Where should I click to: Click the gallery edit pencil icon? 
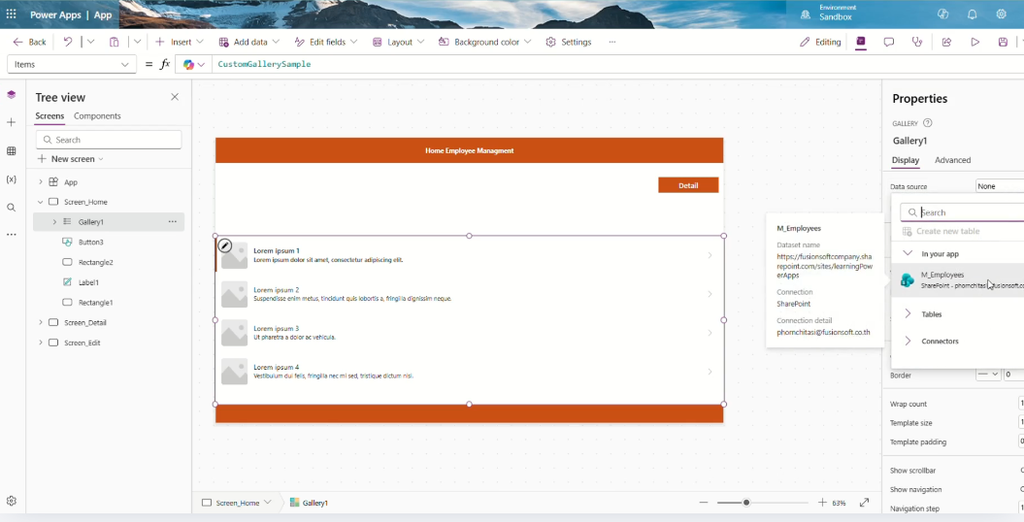click(x=225, y=246)
